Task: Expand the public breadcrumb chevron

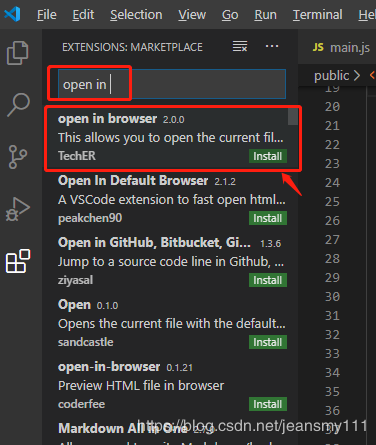Action: click(x=357, y=75)
